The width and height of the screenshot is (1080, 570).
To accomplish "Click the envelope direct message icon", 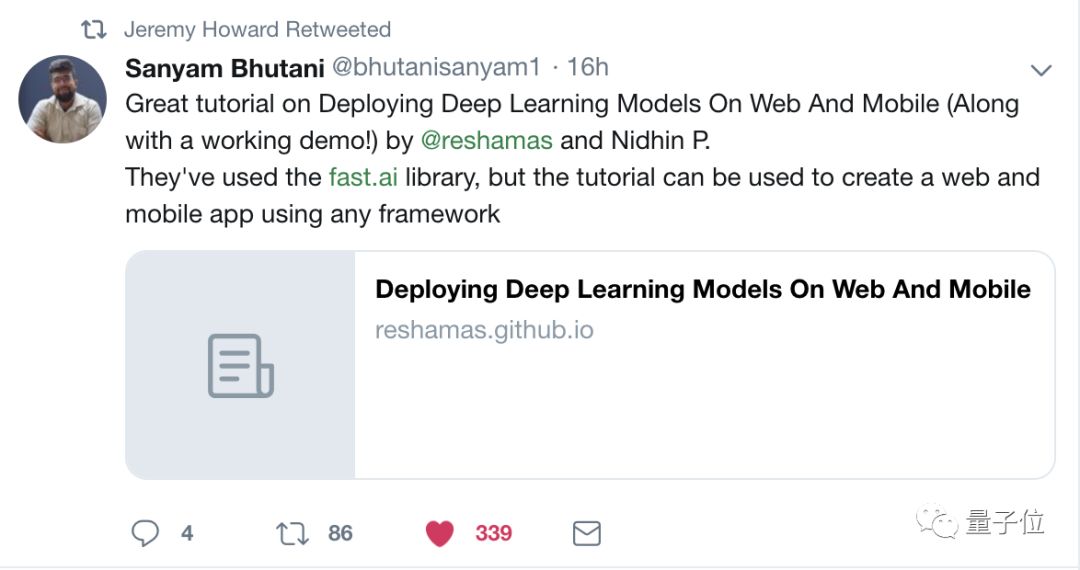I will pos(586,533).
